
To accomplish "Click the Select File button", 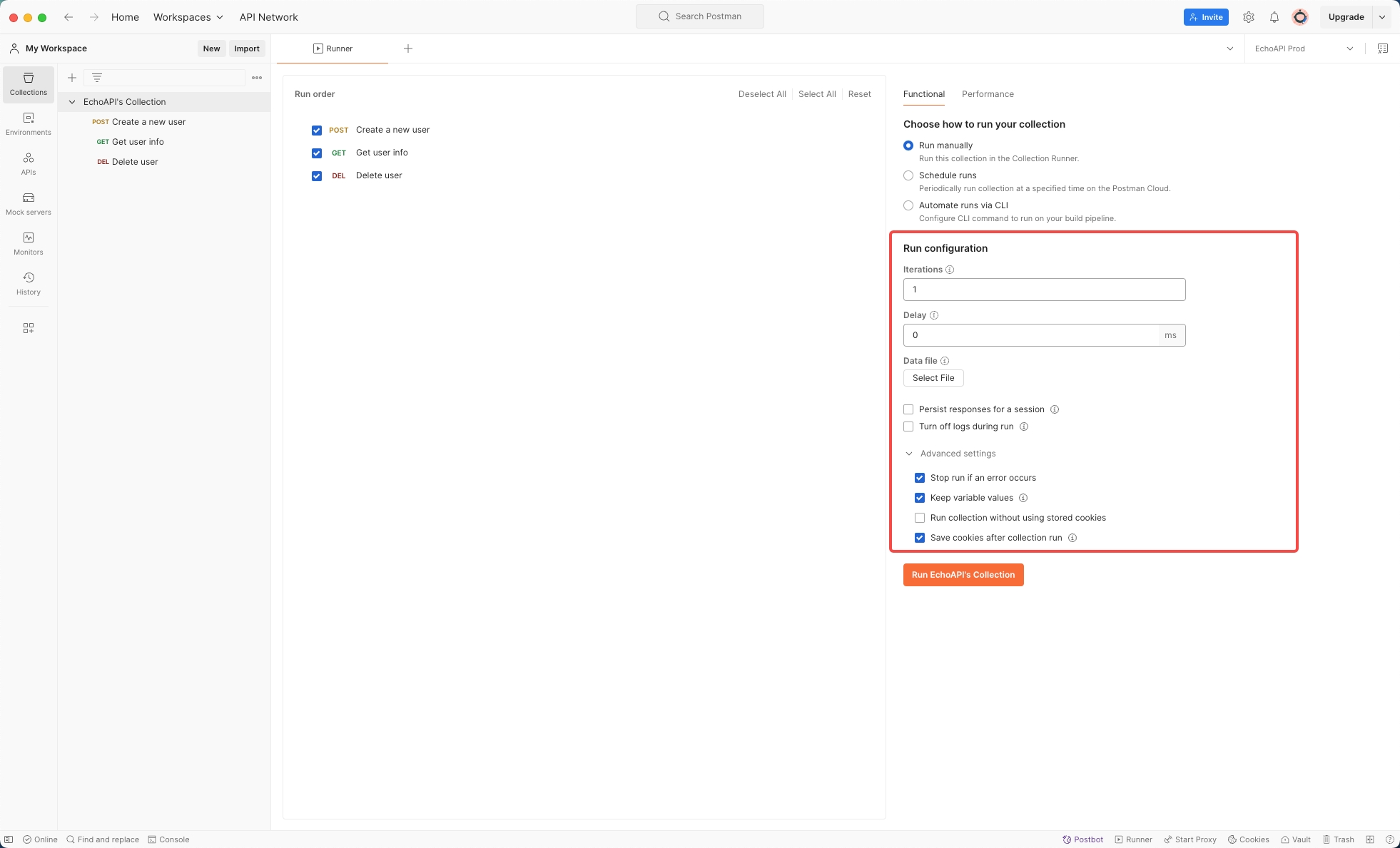I will point(933,378).
